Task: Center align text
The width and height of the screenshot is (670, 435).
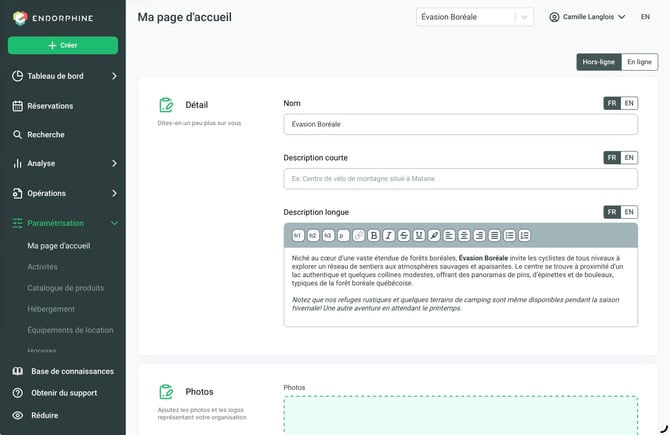Action: point(464,235)
